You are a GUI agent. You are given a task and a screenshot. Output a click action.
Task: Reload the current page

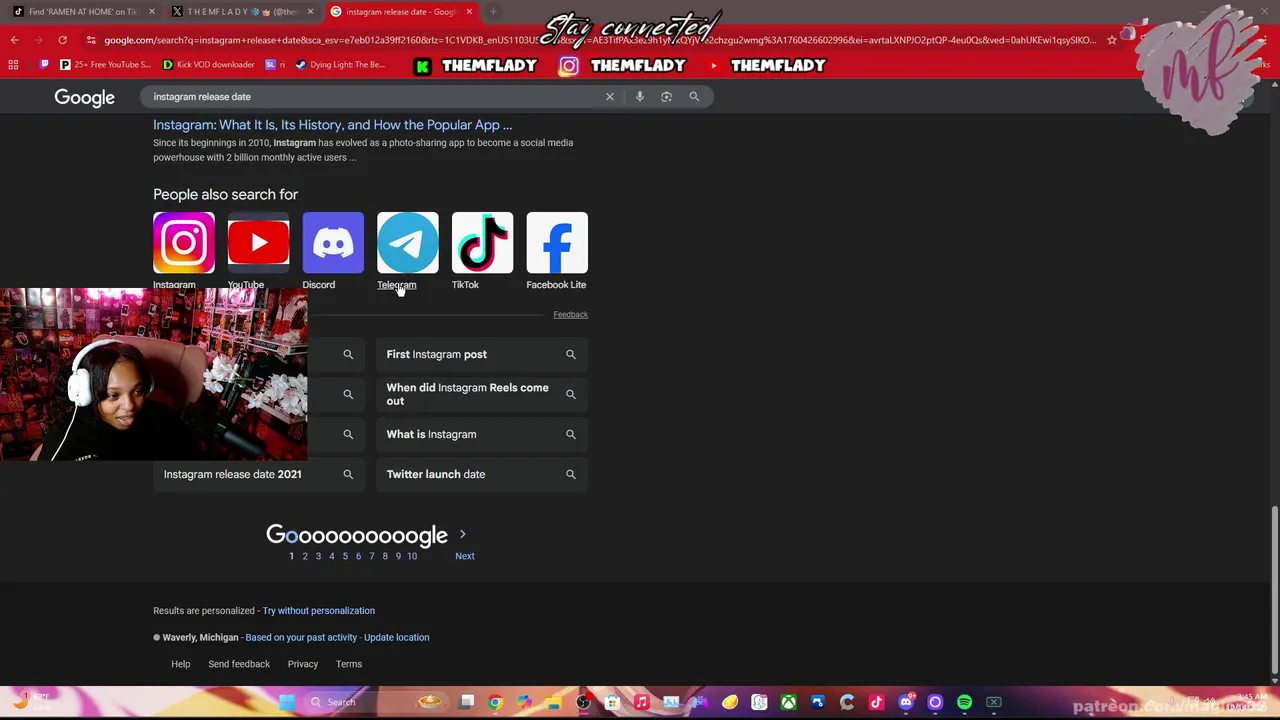pos(62,40)
